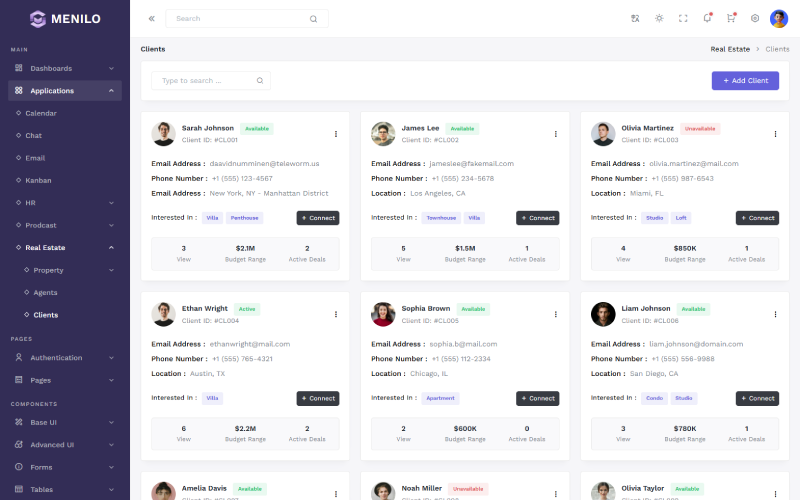Click Base UI icon in sidebar
The width and height of the screenshot is (800, 500).
[x=19, y=422]
